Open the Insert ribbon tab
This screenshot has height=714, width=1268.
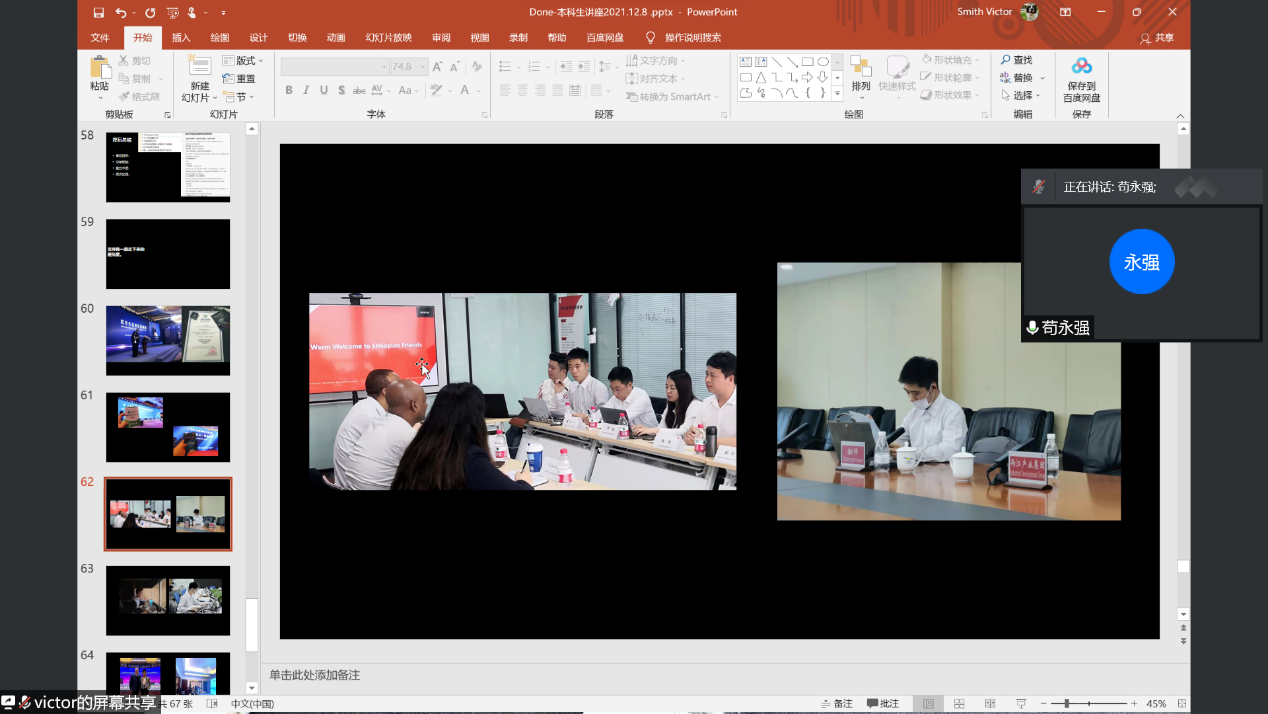pos(181,38)
